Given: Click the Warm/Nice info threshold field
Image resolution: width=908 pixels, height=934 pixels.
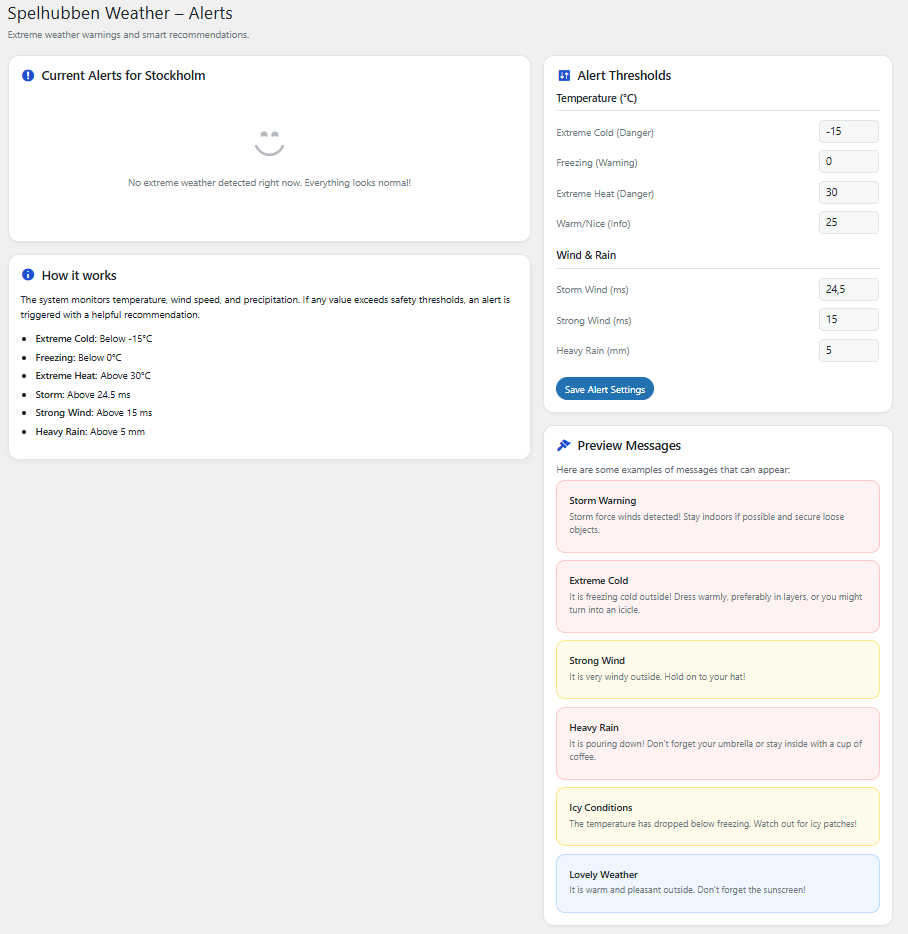Looking at the screenshot, I should pos(848,222).
